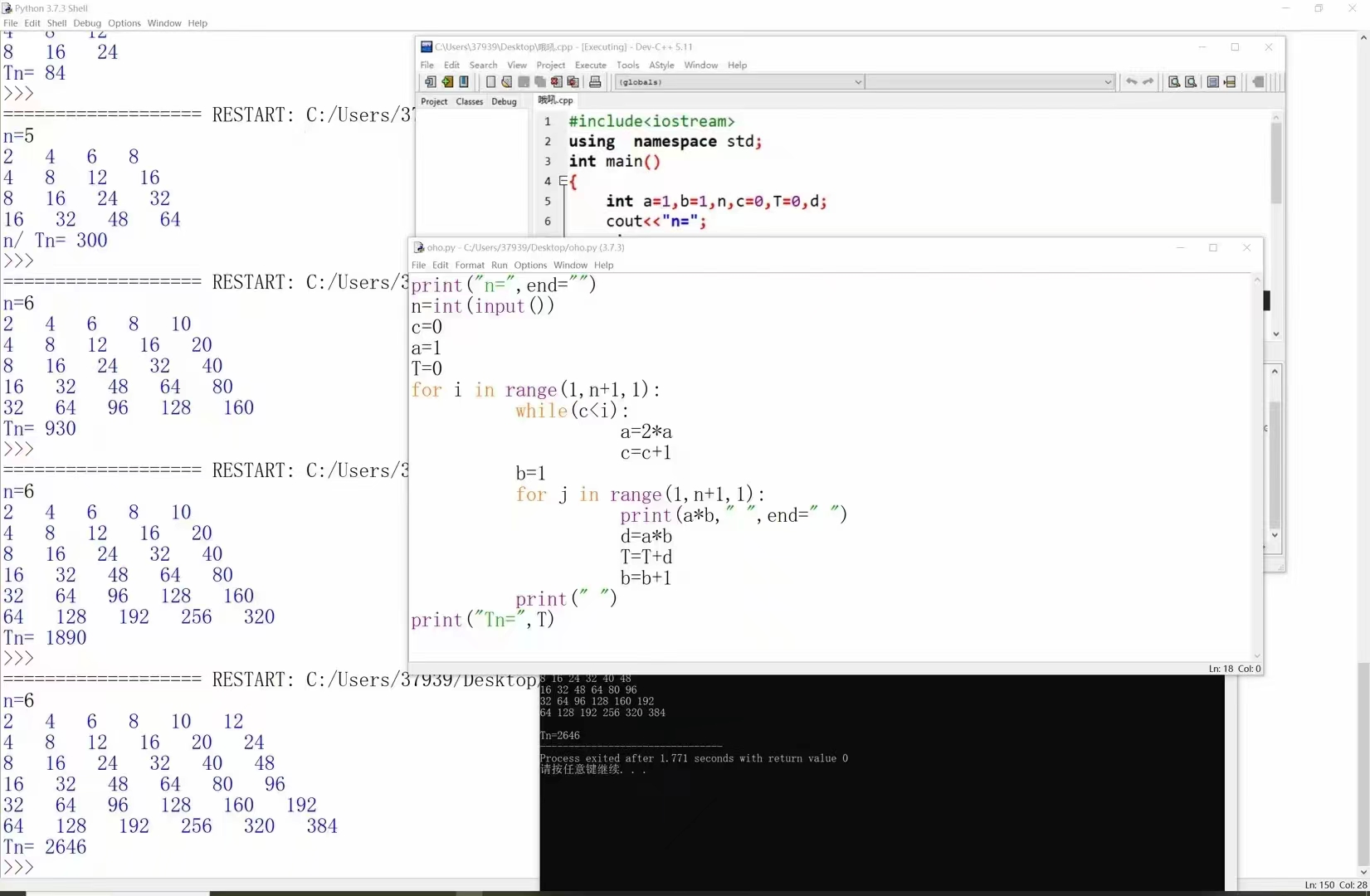Click the Dev-C++ title bar icon
Viewport: 1370px width, 896px height.
[x=427, y=47]
